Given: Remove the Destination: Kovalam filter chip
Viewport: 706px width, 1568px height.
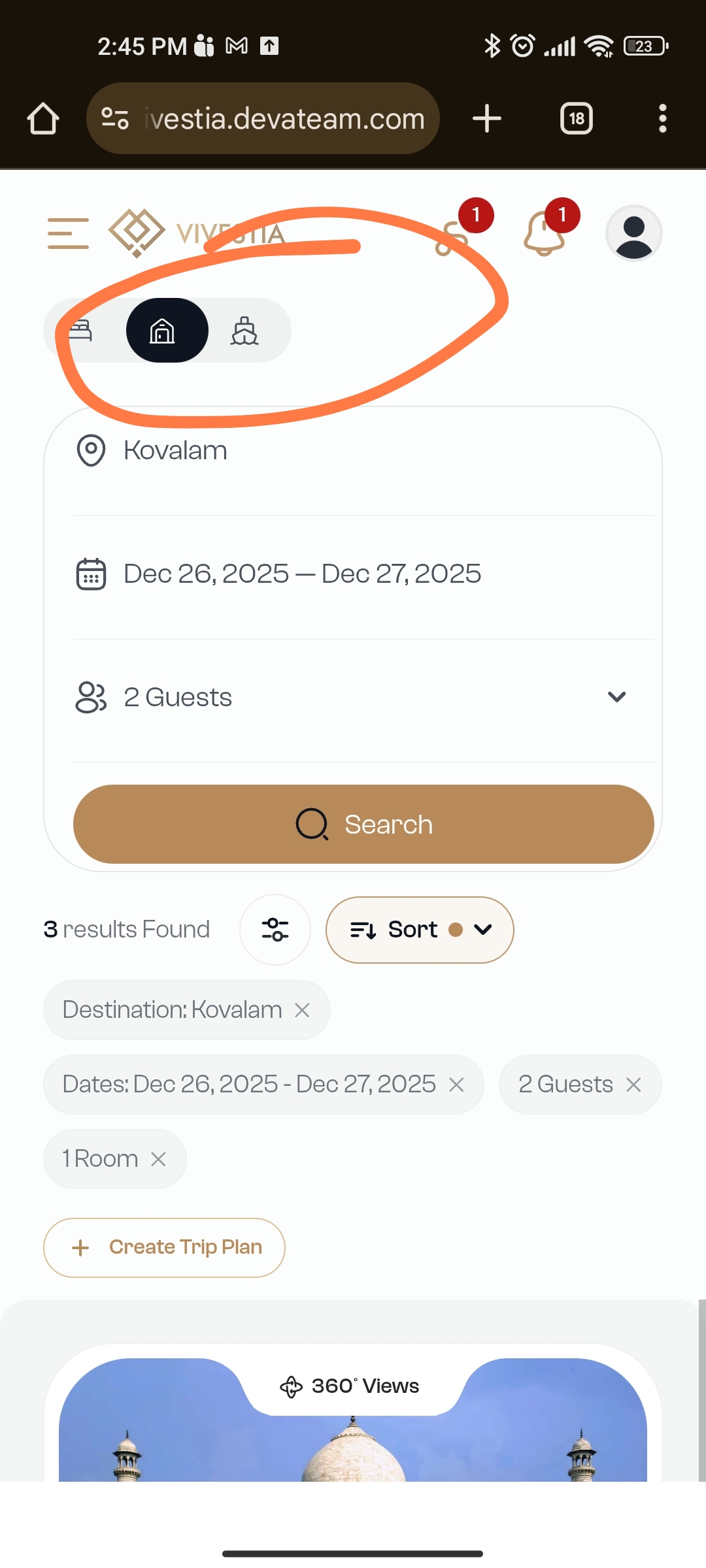Looking at the screenshot, I should coord(302,1011).
